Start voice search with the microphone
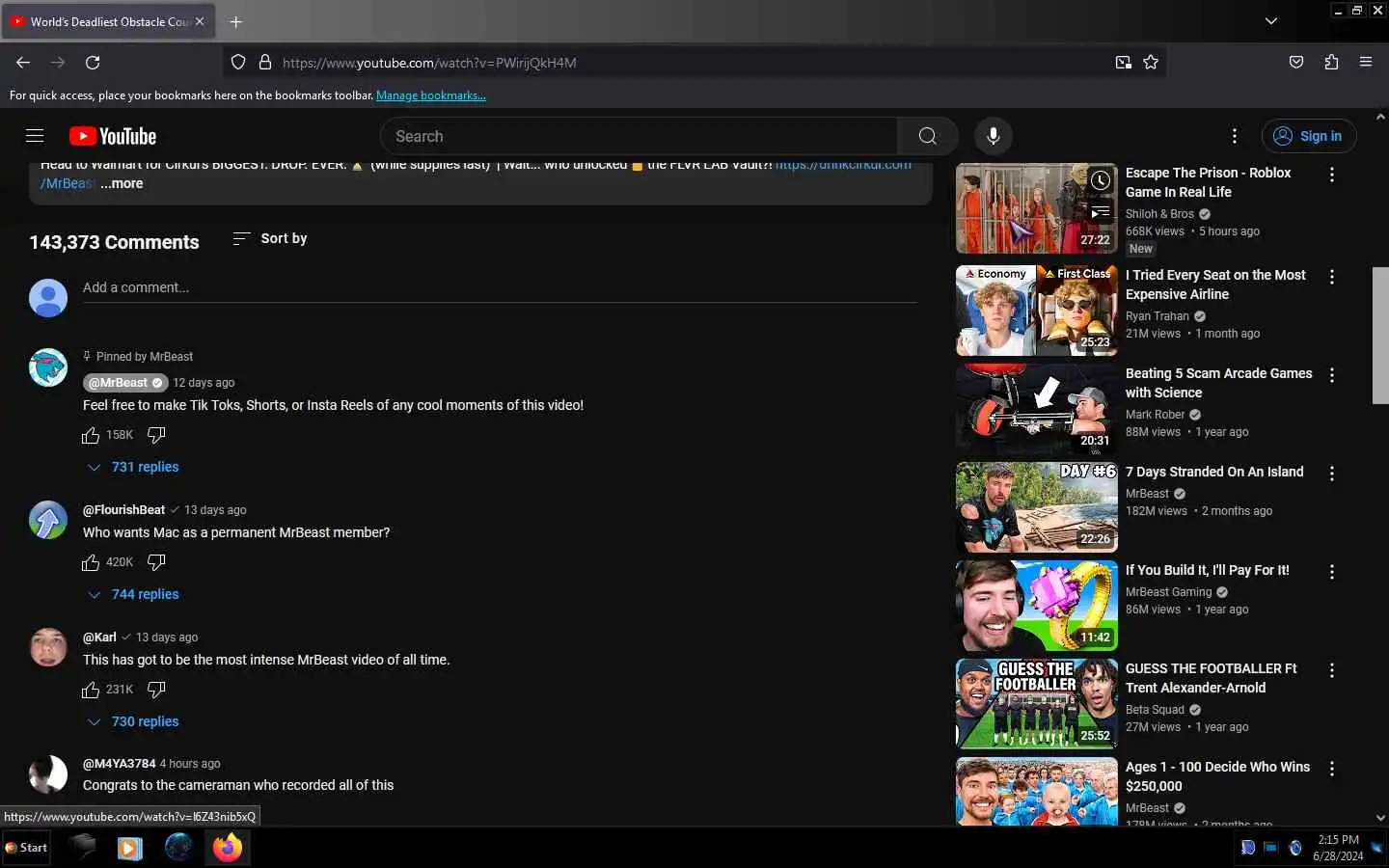Image resolution: width=1389 pixels, height=868 pixels. tap(993, 136)
